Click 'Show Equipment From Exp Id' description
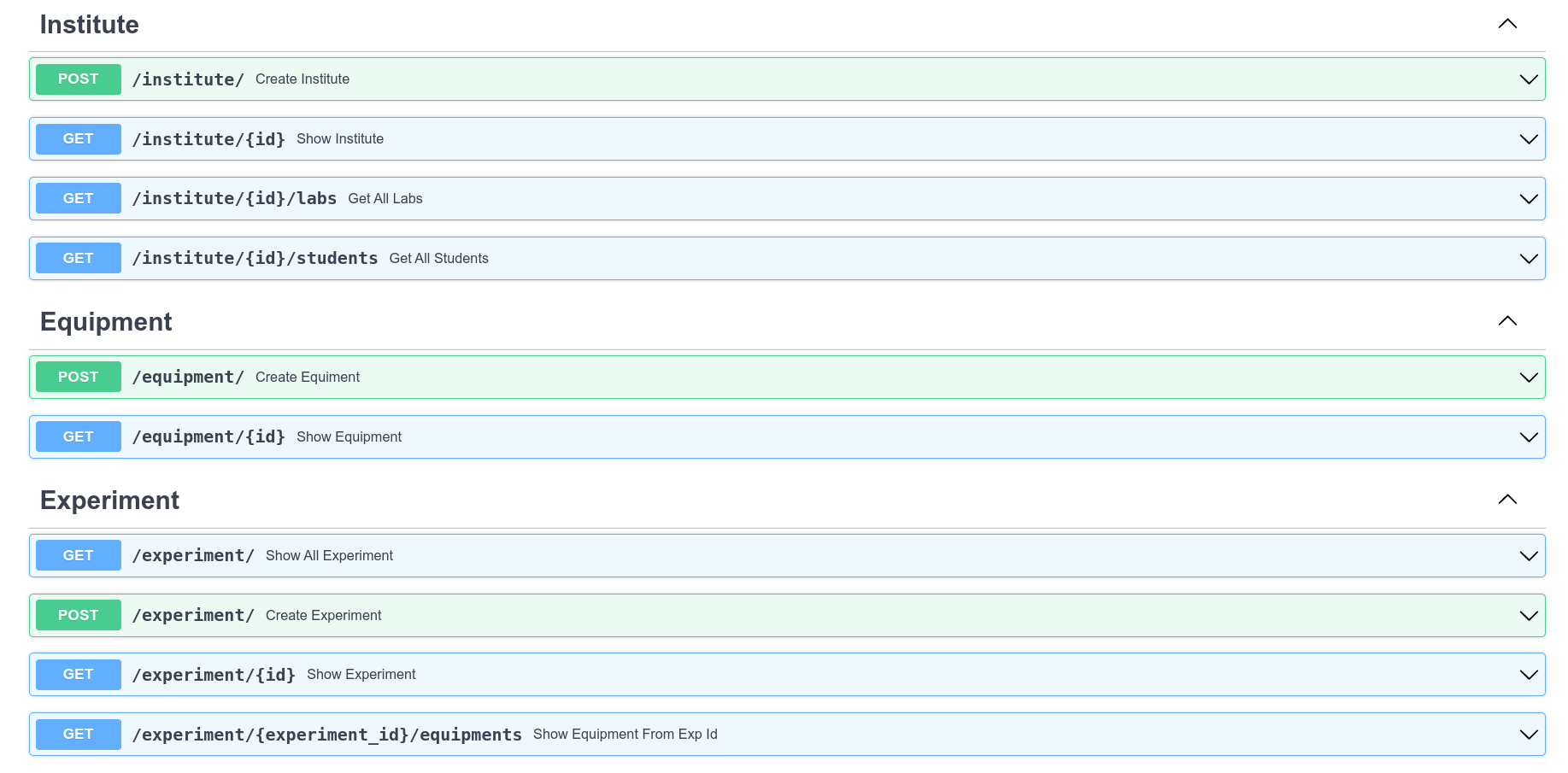 click(x=625, y=735)
